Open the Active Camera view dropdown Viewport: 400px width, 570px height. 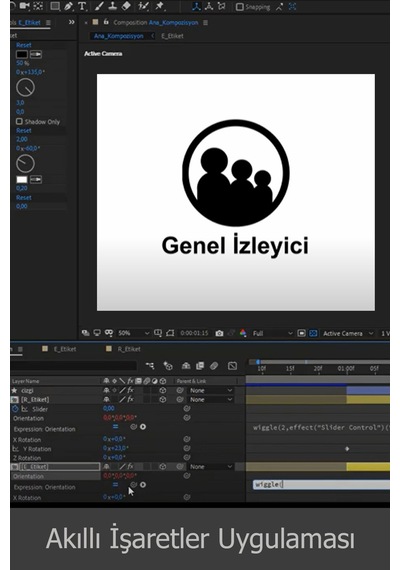(x=348, y=333)
